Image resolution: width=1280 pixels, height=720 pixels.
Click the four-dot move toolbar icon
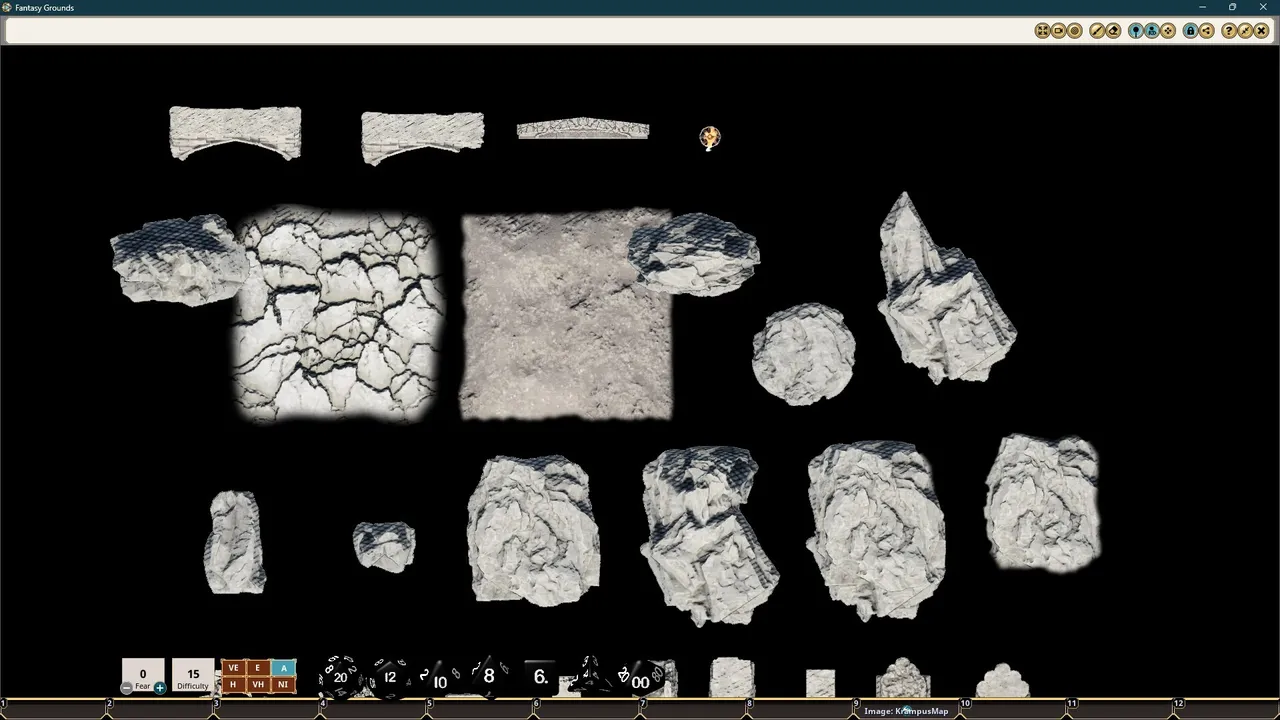tap(1169, 31)
